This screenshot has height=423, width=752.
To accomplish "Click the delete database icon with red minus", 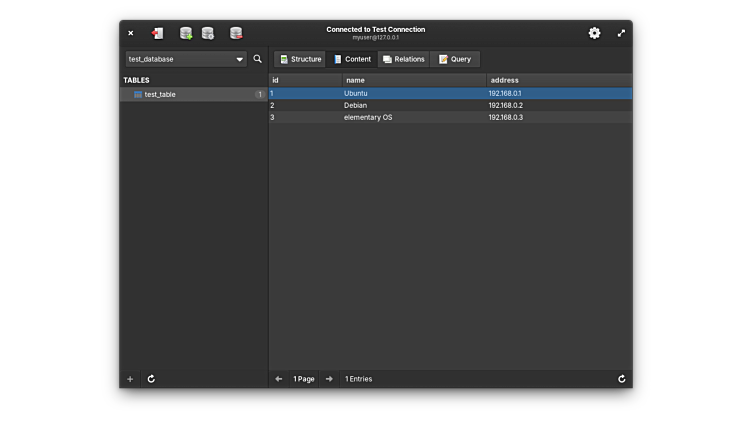I will click(236, 33).
